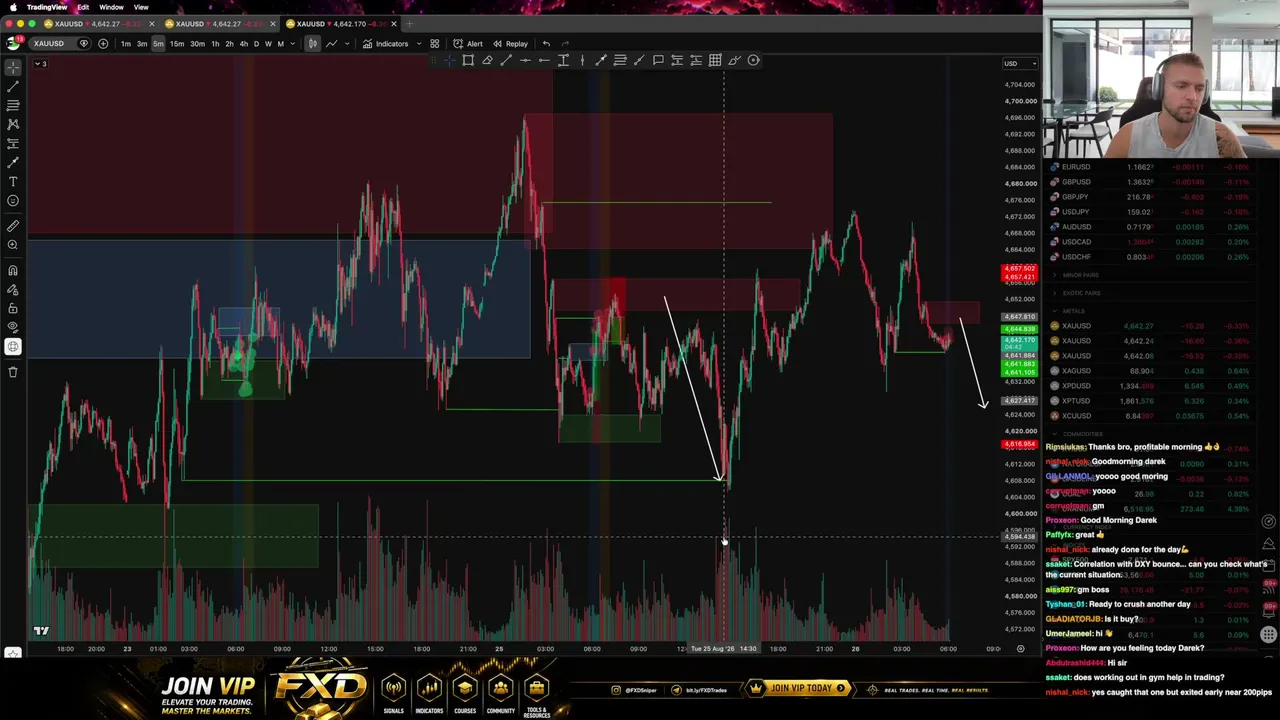Select XAGUSD row in watchlist
1280x720 pixels.
tap(1153, 371)
